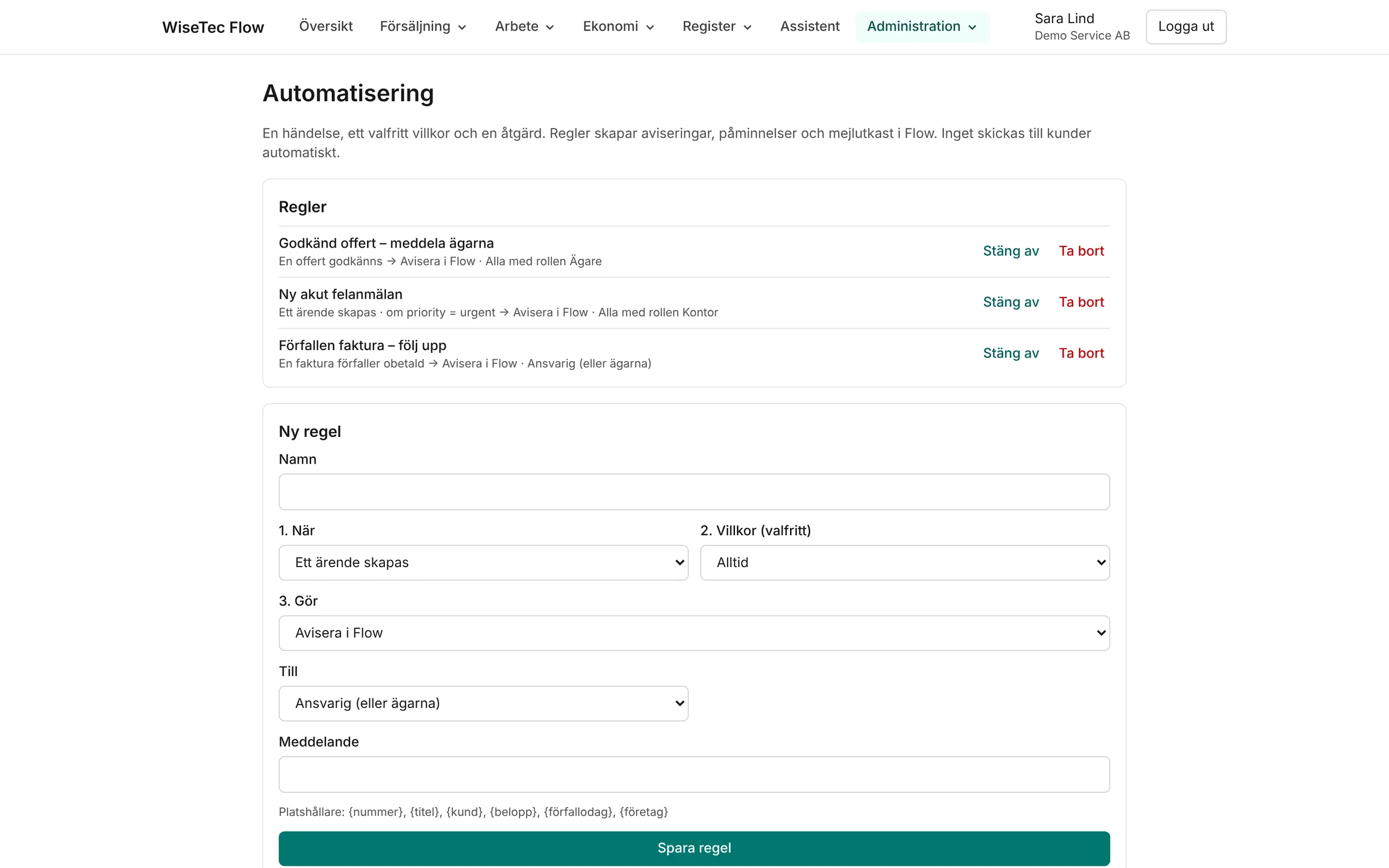
Task: Select the 'Regler' section heading
Action: click(302, 207)
